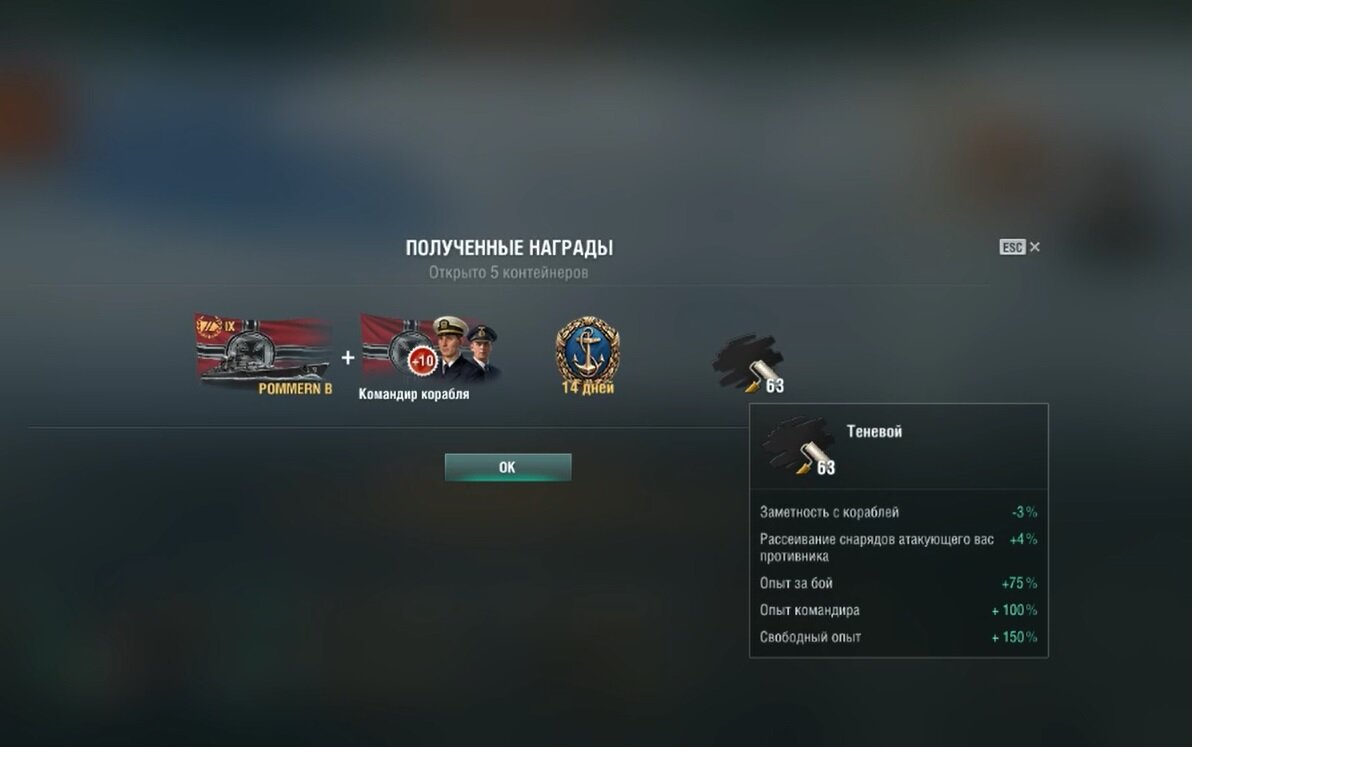
Task: Select the Теневой camouflage reward with 63
Action: 749,364
